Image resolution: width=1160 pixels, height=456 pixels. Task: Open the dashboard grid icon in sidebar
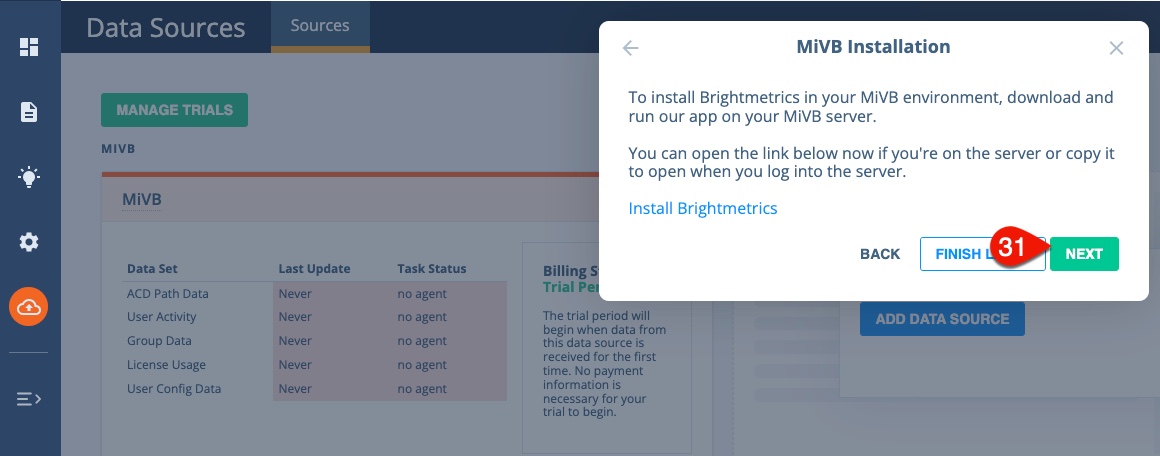(x=29, y=47)
